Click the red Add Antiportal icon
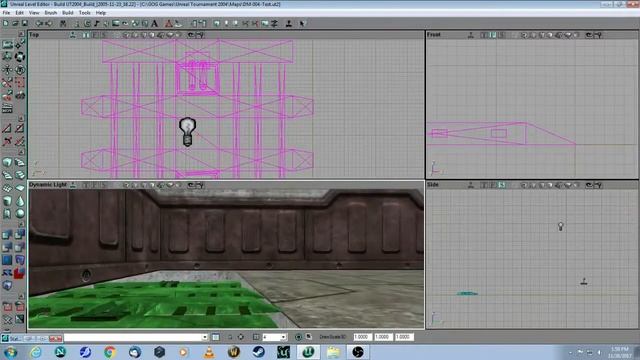Screen dimensions: 640x360 tap(20, 273)
